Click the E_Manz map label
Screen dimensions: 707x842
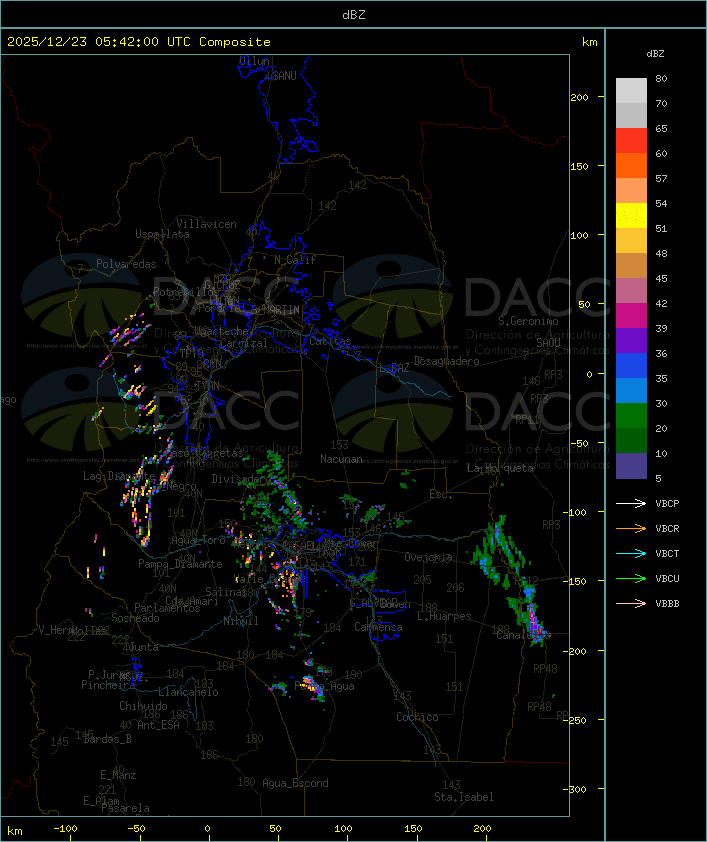118,775
